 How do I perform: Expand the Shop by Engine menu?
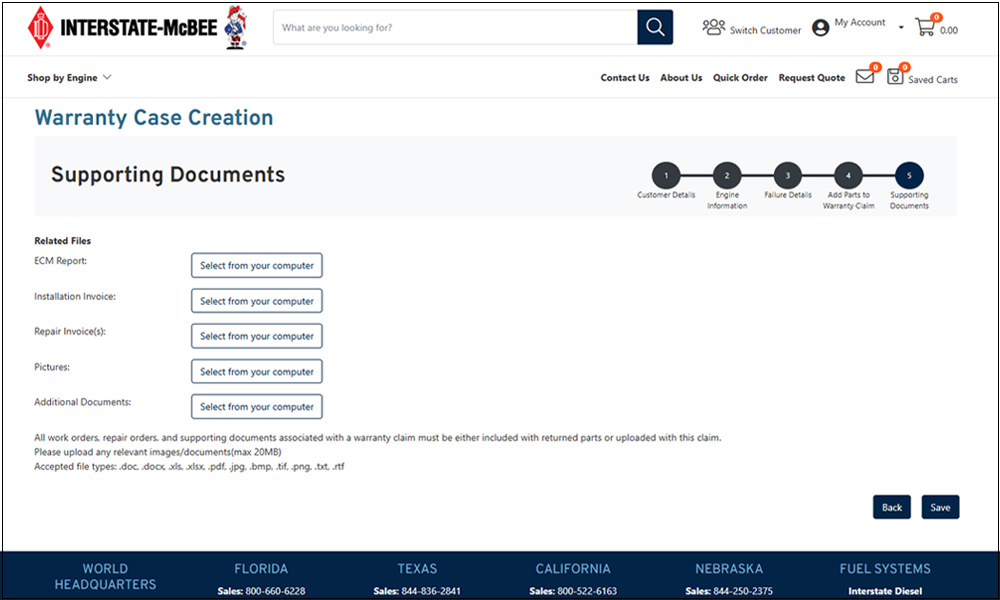(x=69, y=78)
